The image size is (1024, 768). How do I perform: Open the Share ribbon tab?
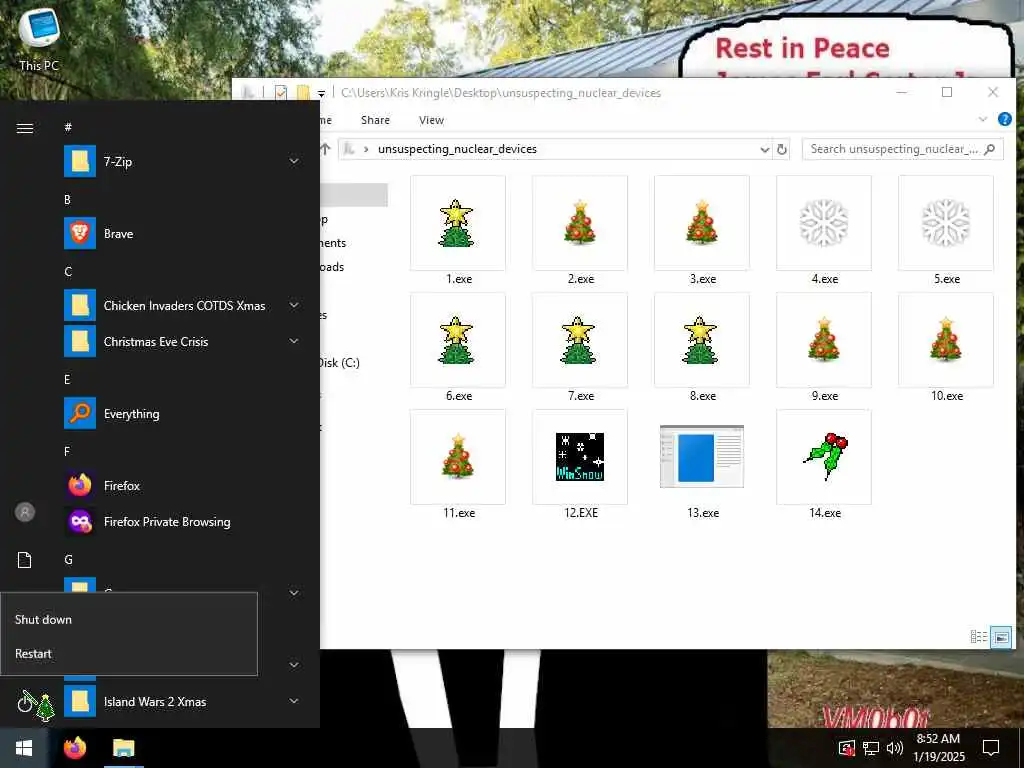click(x=375, y=120)
